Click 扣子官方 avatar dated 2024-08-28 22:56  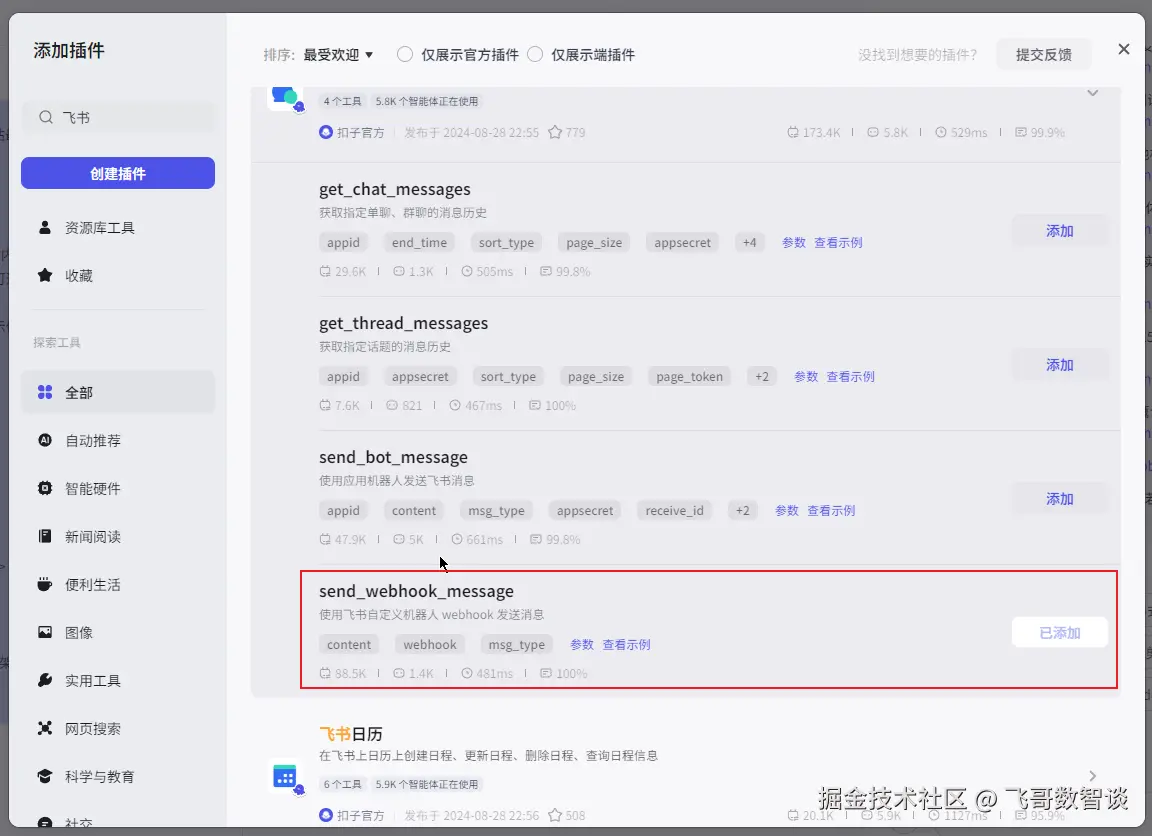[326, 815]
